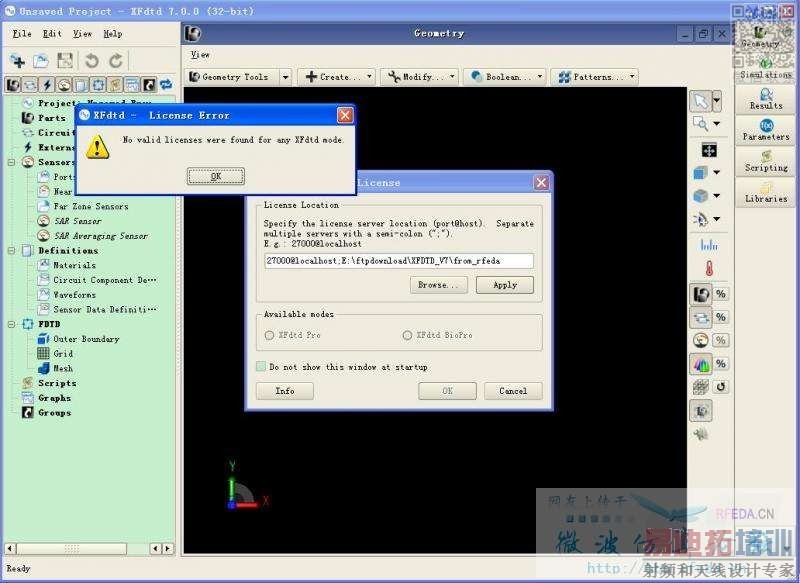Click the zoom magnifier tool icon

701,123
